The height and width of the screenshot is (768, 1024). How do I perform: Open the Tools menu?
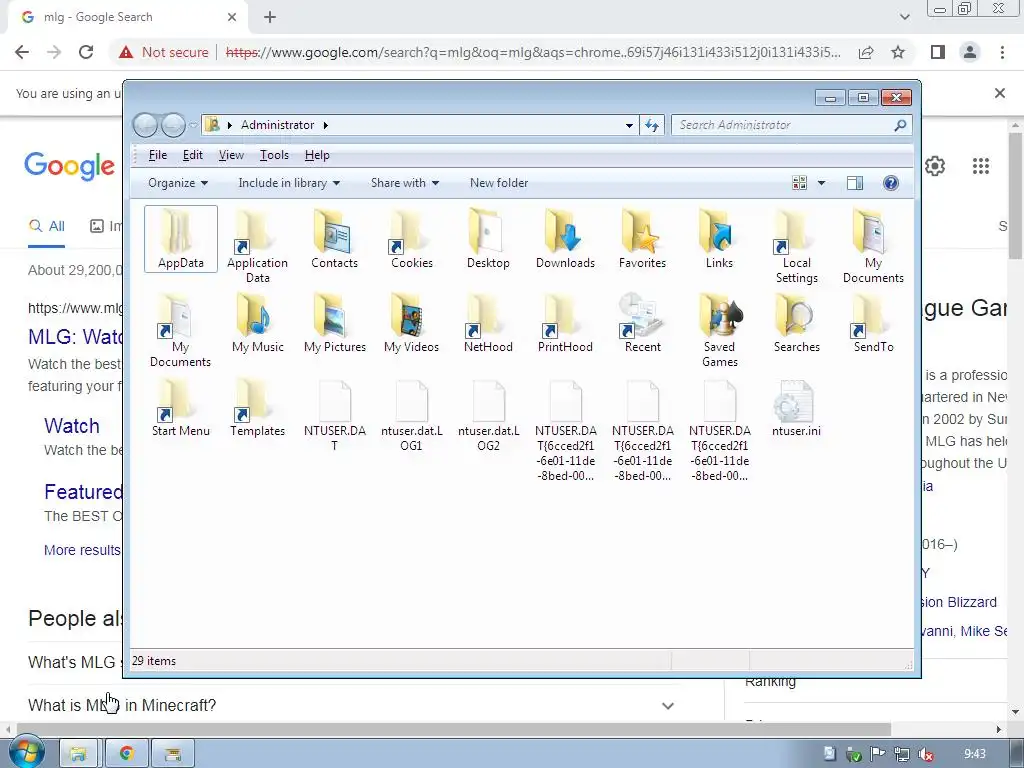click(x=274, y=155)
